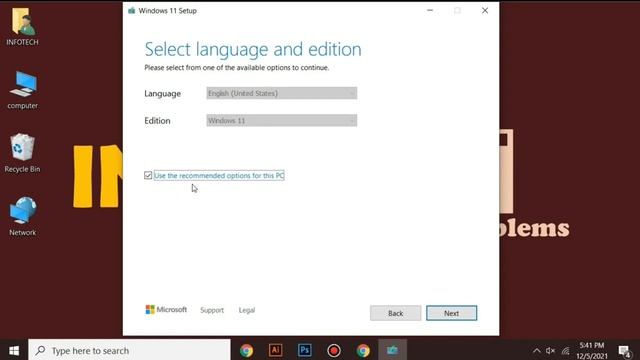Click the taskbar search box

129,351
